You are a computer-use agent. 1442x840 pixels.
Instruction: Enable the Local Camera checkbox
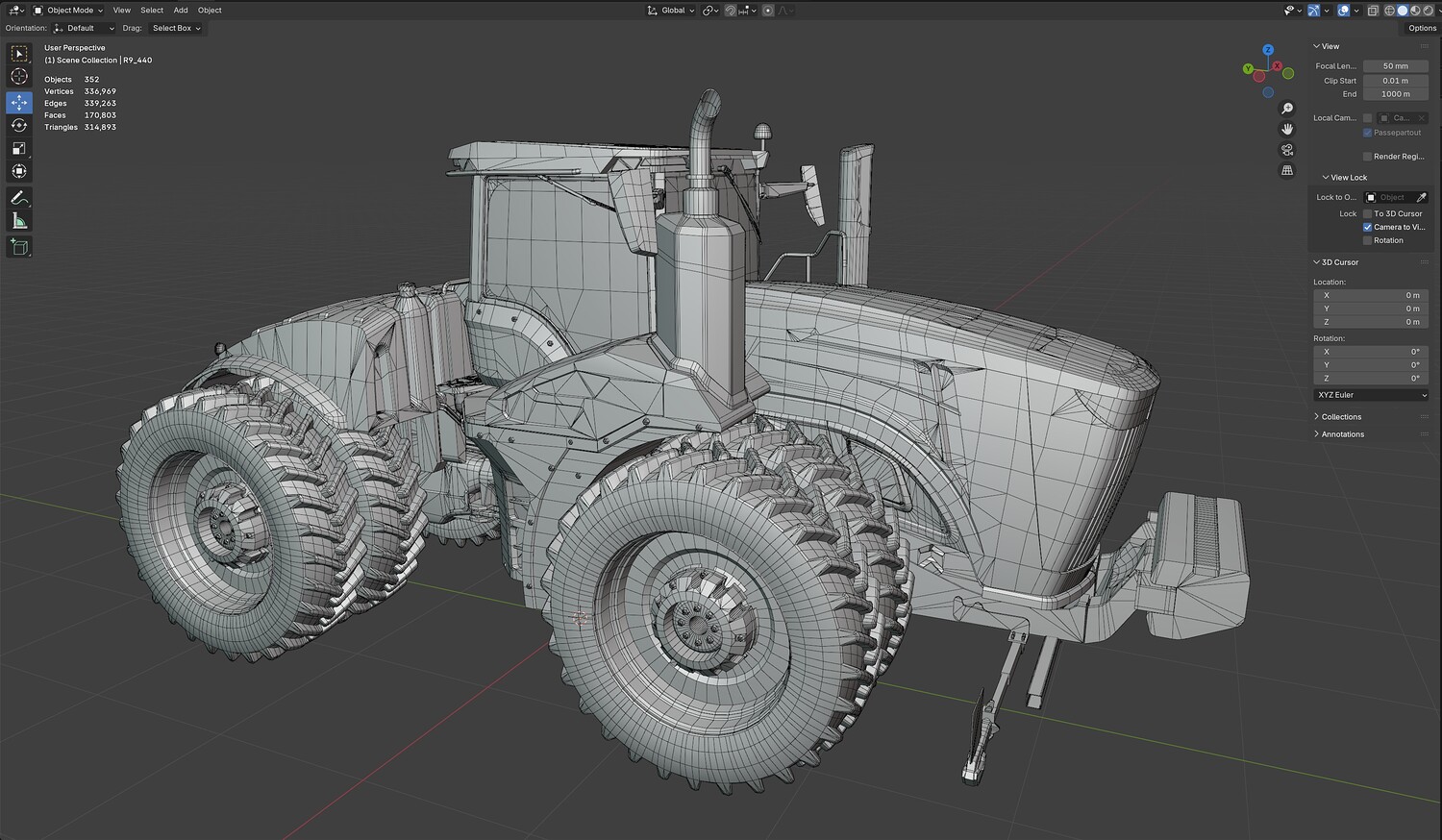pyautogui.click(x=1368, y=118)
